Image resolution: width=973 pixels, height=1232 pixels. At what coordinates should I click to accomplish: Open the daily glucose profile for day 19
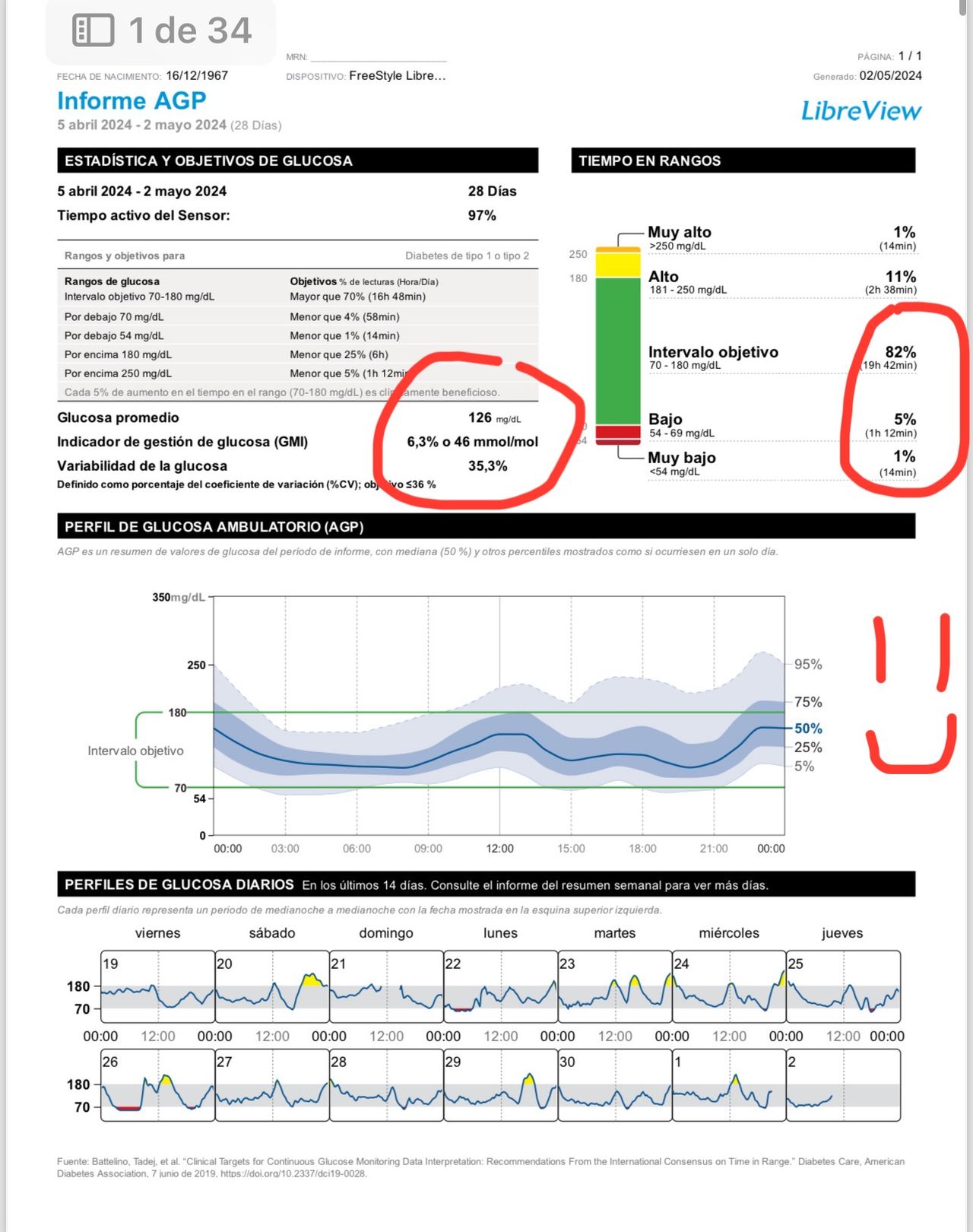pos(157,986)
